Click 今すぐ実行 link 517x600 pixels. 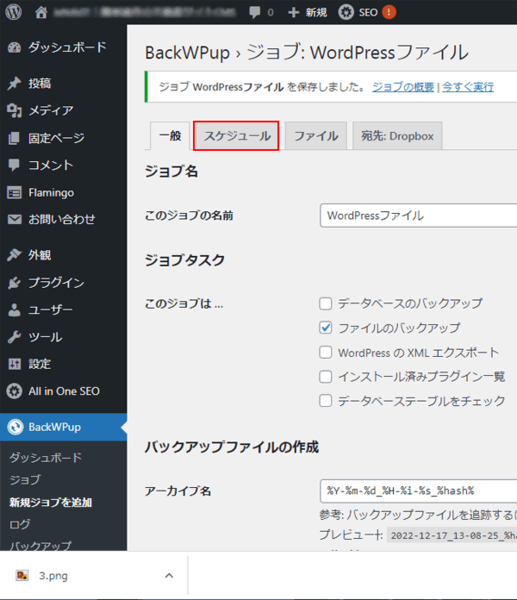468,87
